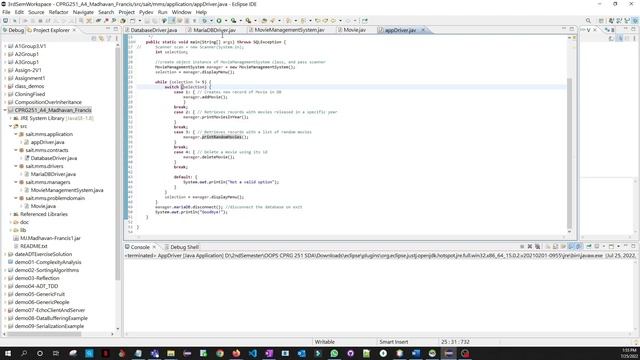Open Visual Studio Code from taskbar
640x360 pixels.
(x=253, y=353)
